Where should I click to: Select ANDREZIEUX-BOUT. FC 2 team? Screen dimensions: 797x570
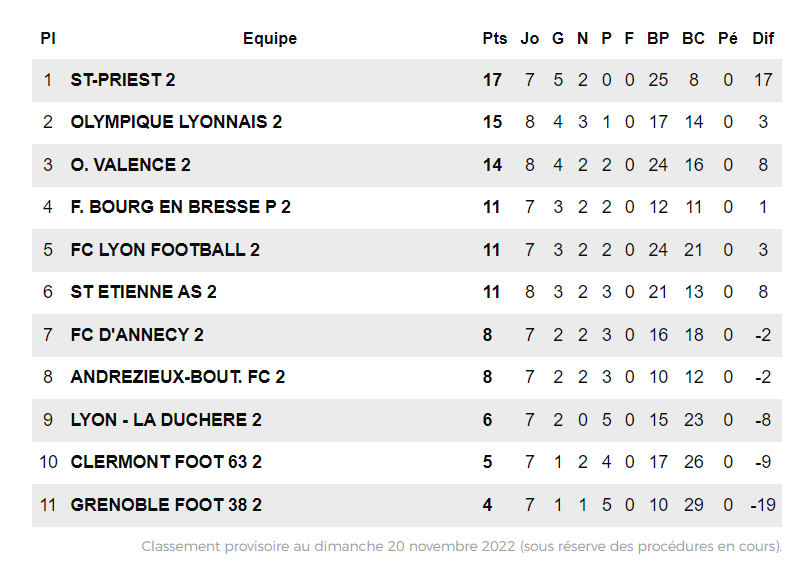coord(177,377)
